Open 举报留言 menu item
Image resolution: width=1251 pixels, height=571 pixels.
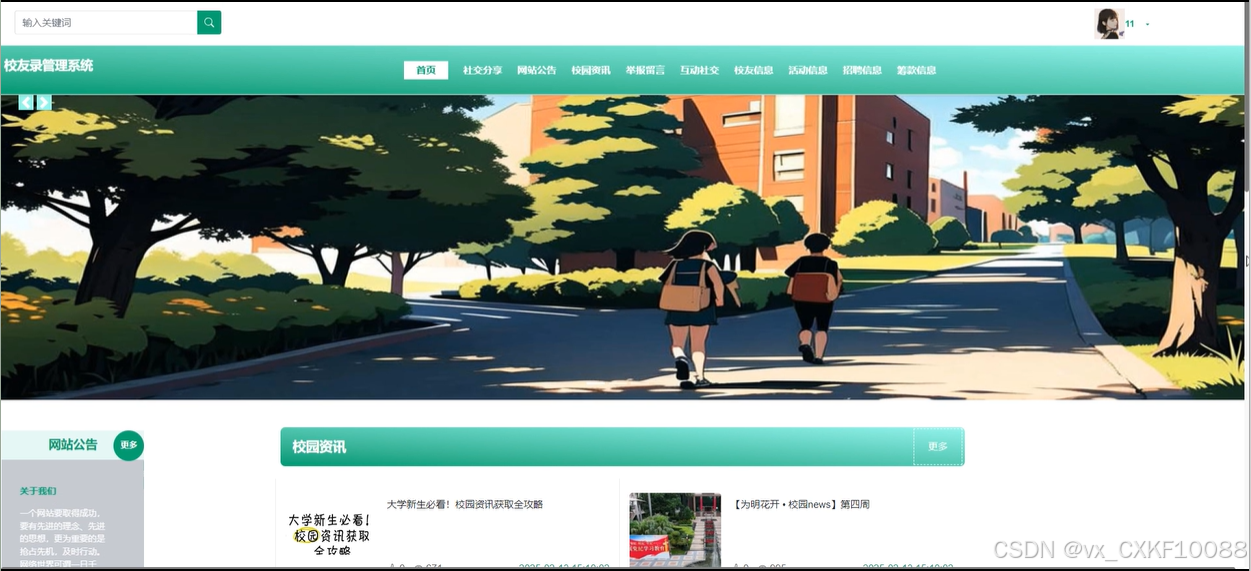pyautogui.click(x=645, y=70)
